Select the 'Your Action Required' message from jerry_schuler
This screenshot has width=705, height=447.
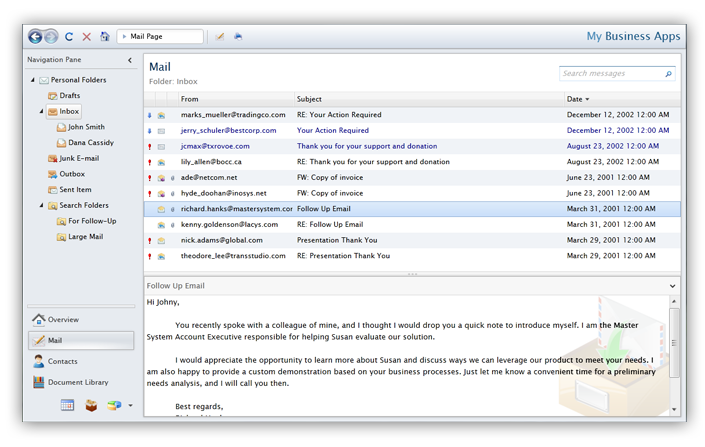[x=412, y=131]
